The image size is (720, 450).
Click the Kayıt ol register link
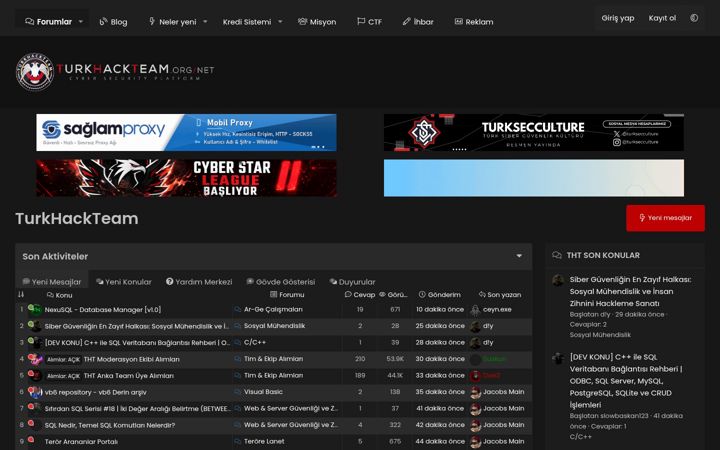[x=662, y=18]
